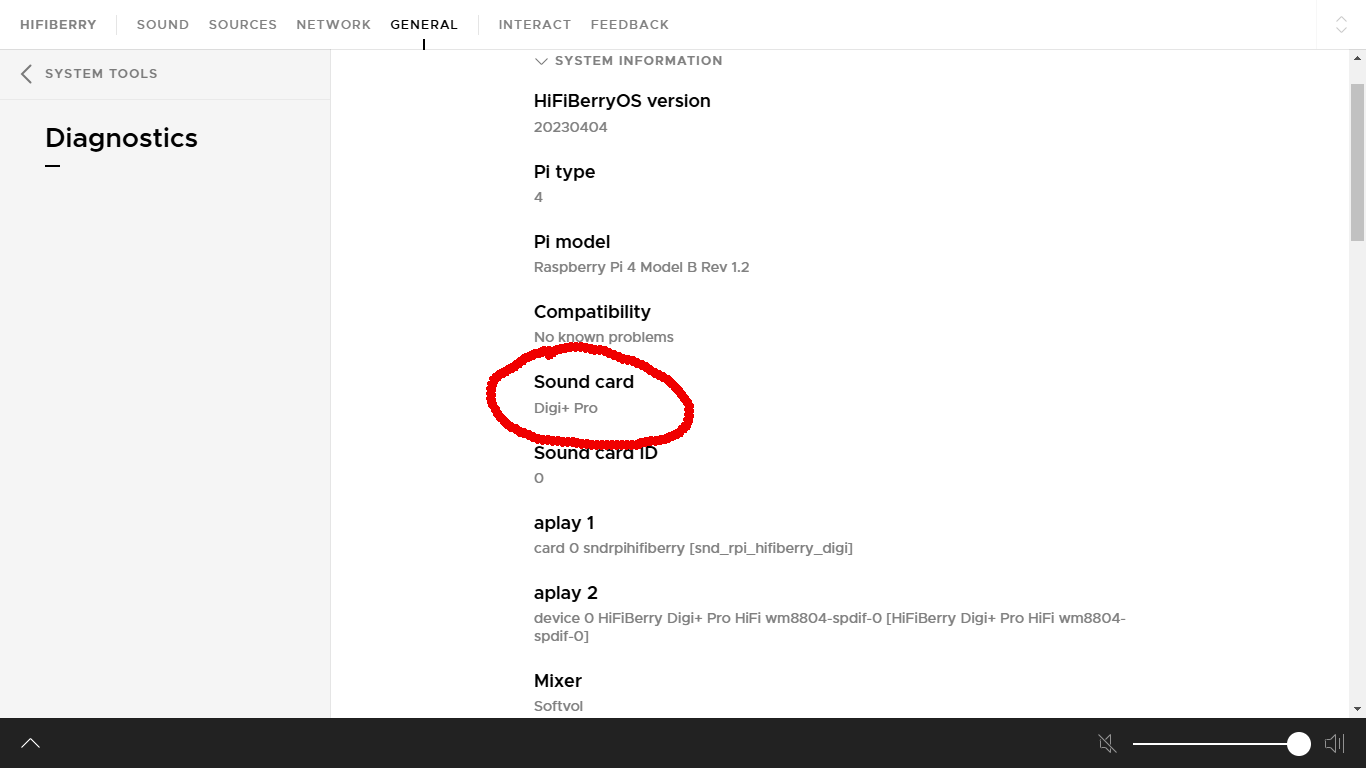Viewport: 1366px width, 768px height.
Task: Expand the player panel with up chevron
Action: click(x=30, y=743)
